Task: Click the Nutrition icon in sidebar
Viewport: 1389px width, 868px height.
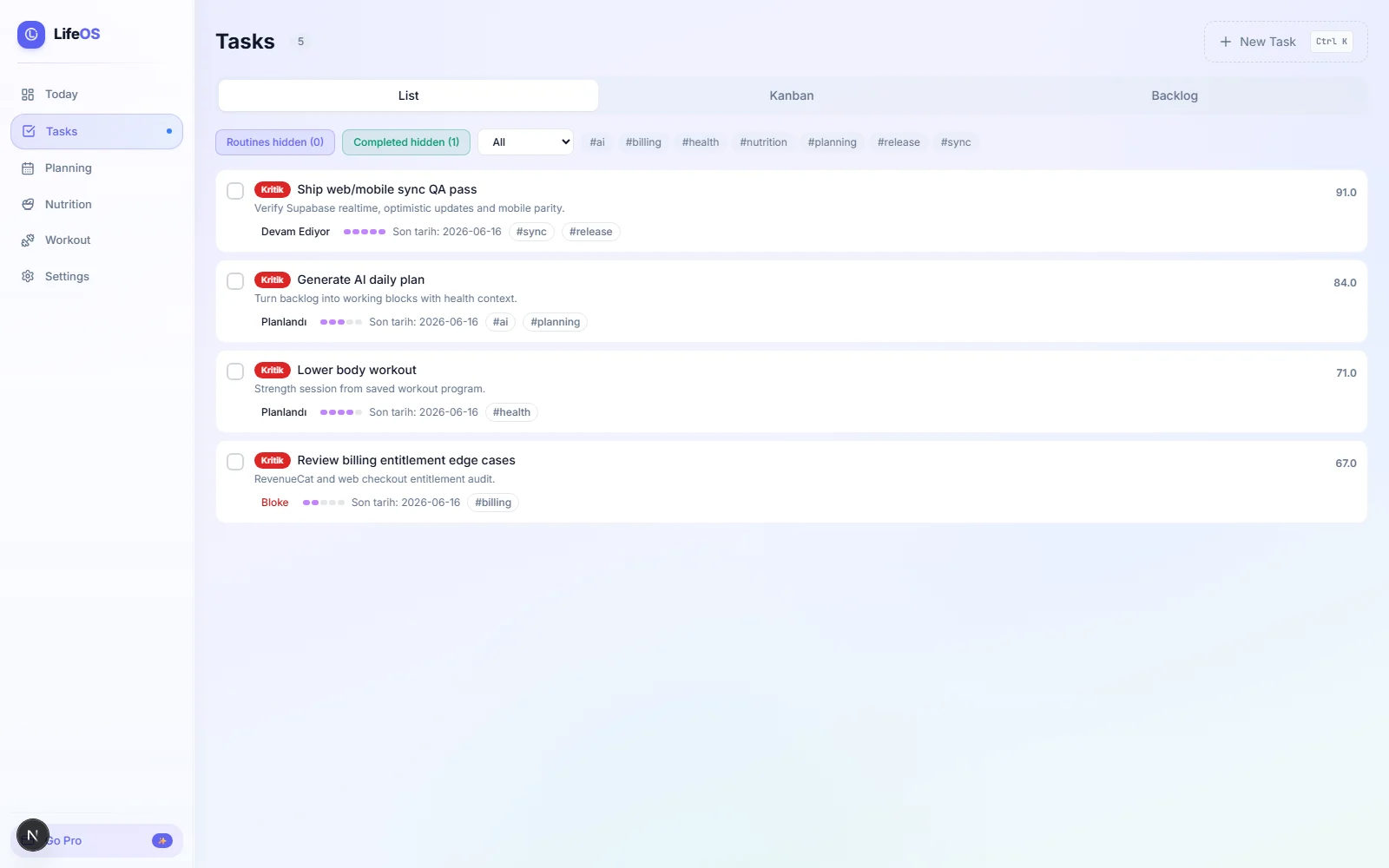Action: click(x=28, y=205)
